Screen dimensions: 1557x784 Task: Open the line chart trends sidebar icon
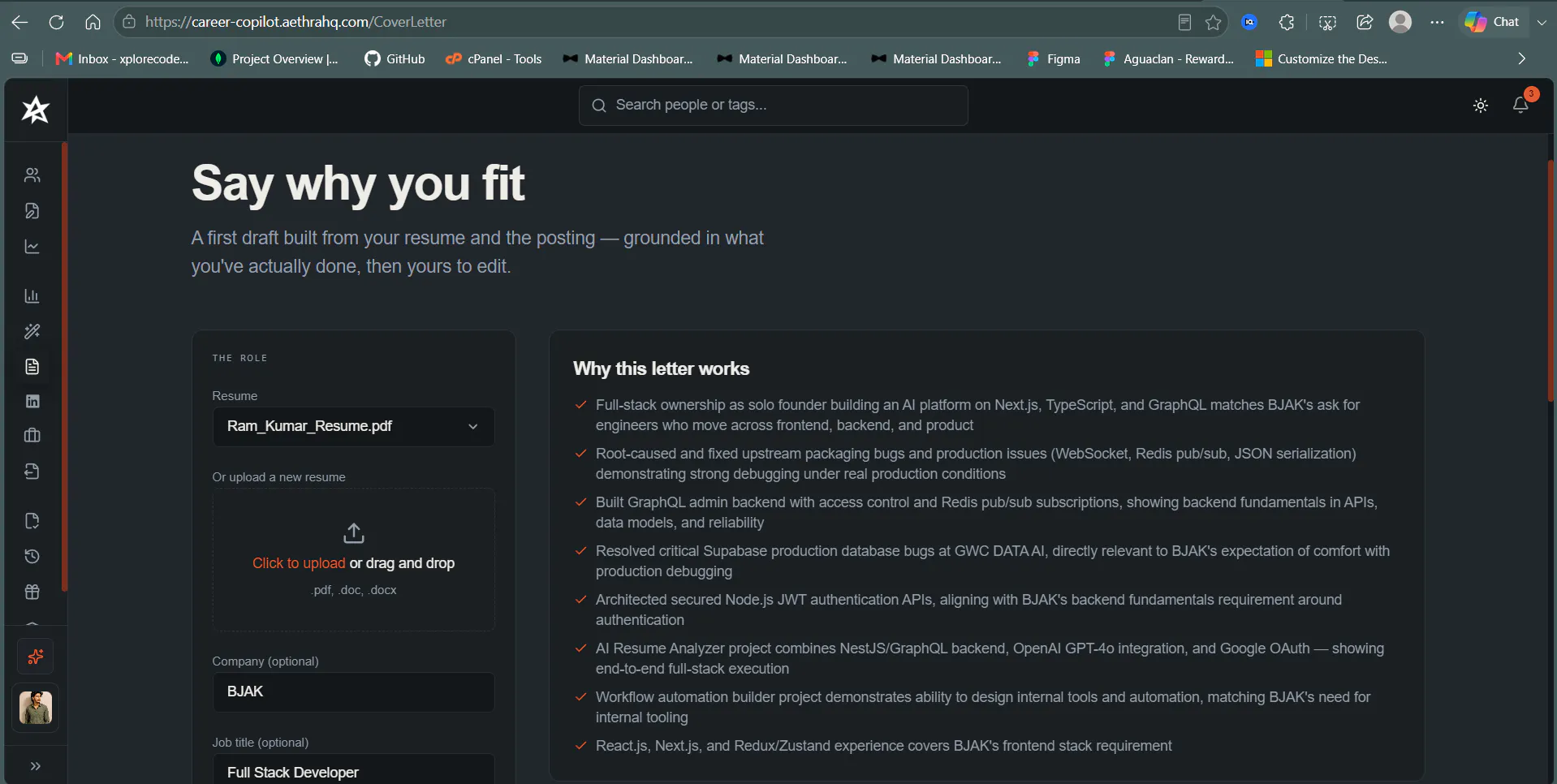click(32, 247)
